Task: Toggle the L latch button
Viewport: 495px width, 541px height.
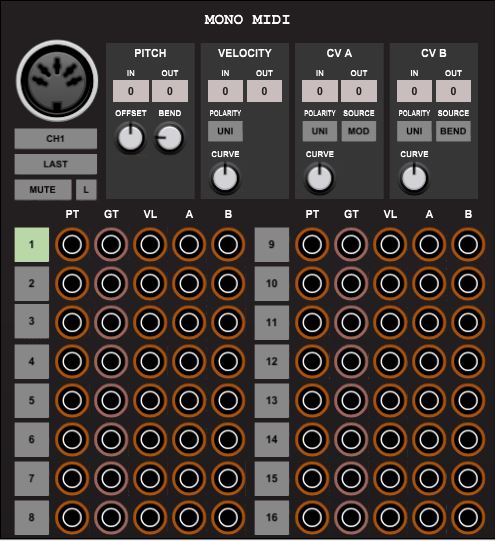Action: click(x=86, y=189)
